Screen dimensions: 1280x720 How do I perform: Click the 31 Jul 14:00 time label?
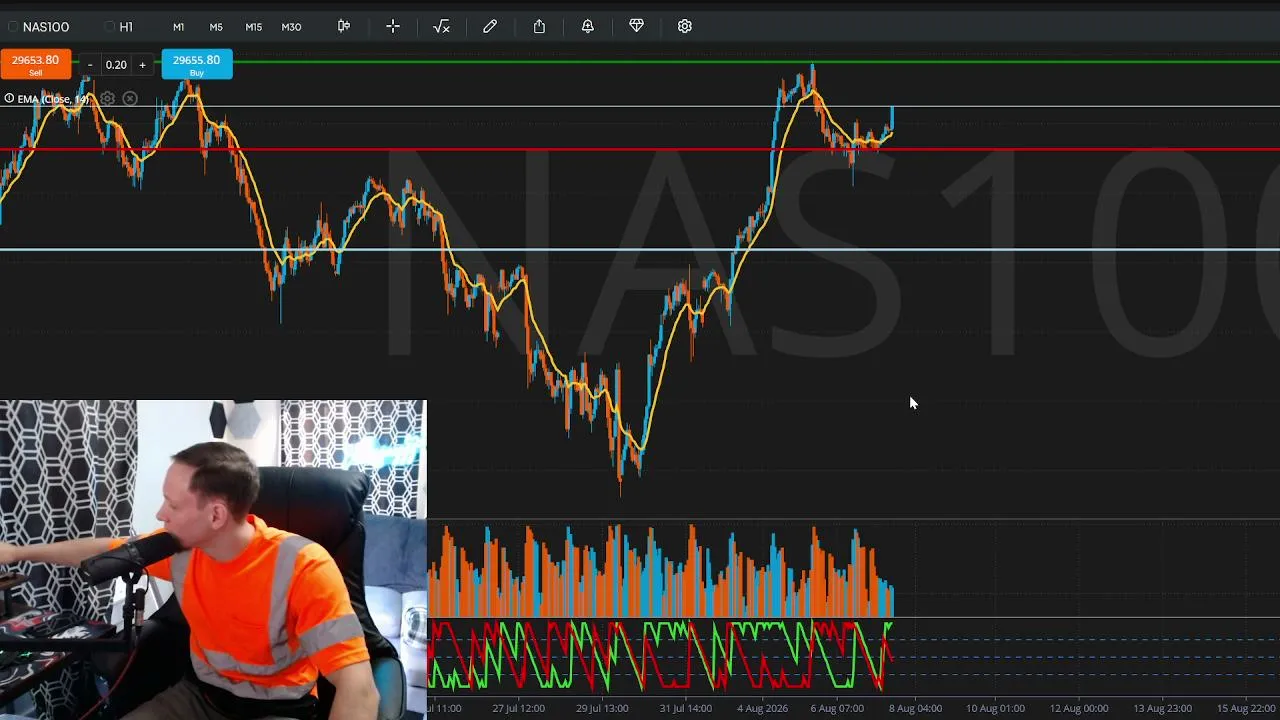click(x=685, y=708)
